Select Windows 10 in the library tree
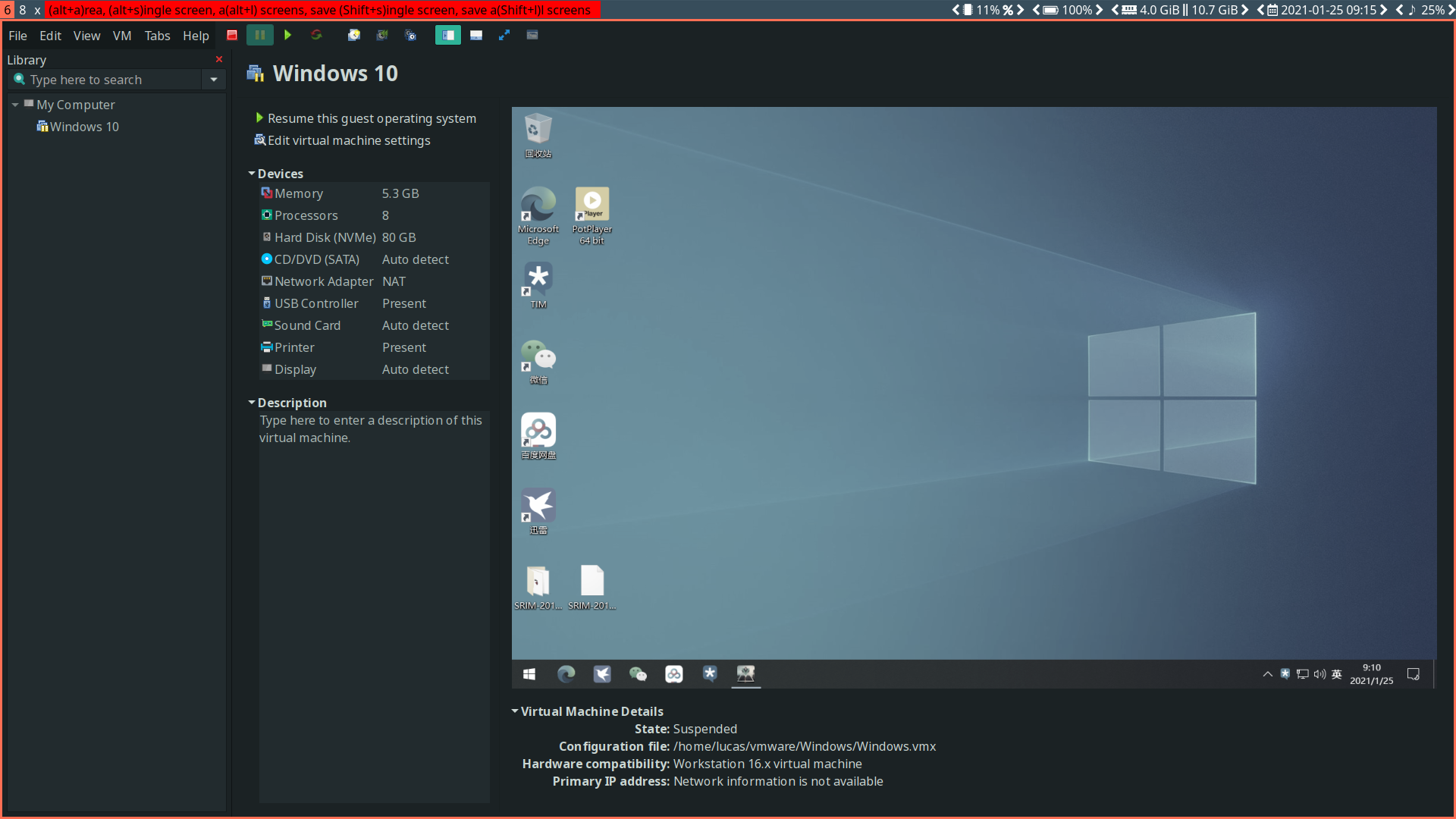The image size is (1456, 819). 83,127
